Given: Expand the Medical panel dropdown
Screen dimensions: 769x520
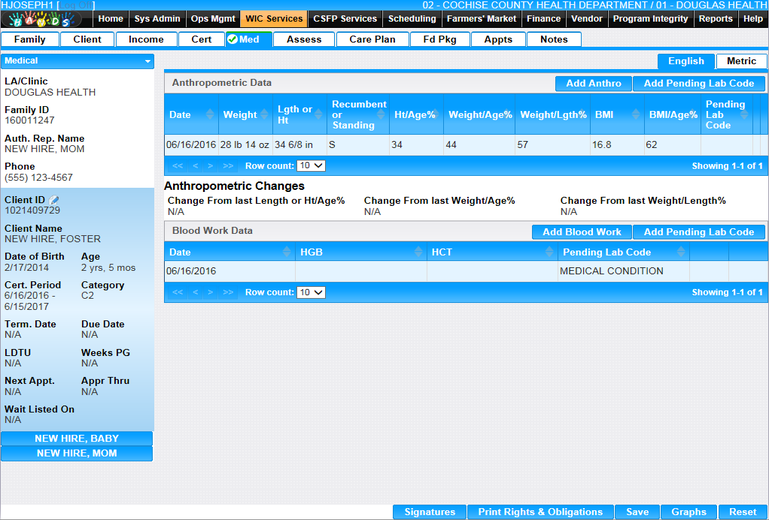Looking at the screenshot, I should tap(148, 61).
